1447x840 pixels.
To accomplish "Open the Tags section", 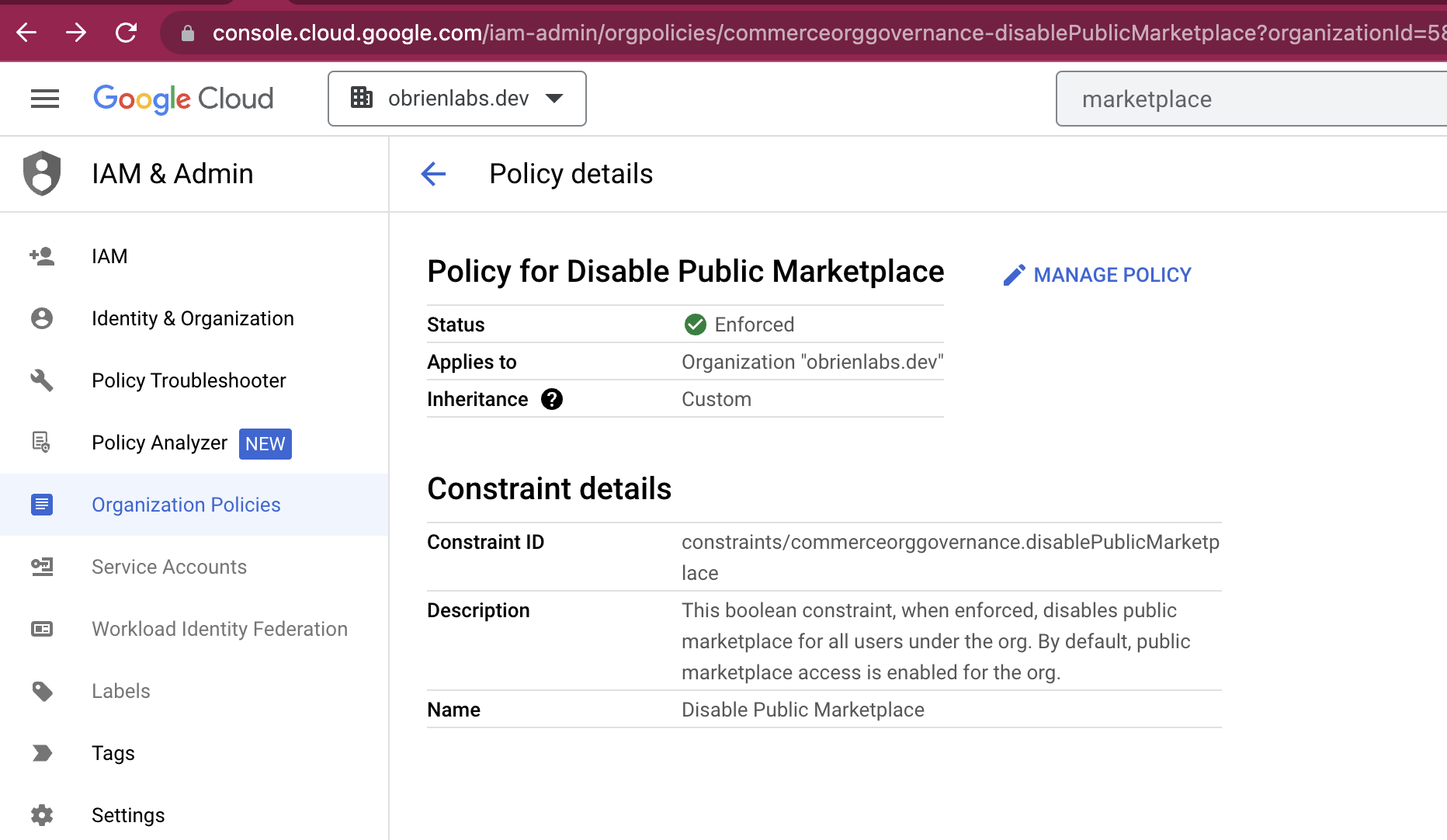I will pos(113,753).
